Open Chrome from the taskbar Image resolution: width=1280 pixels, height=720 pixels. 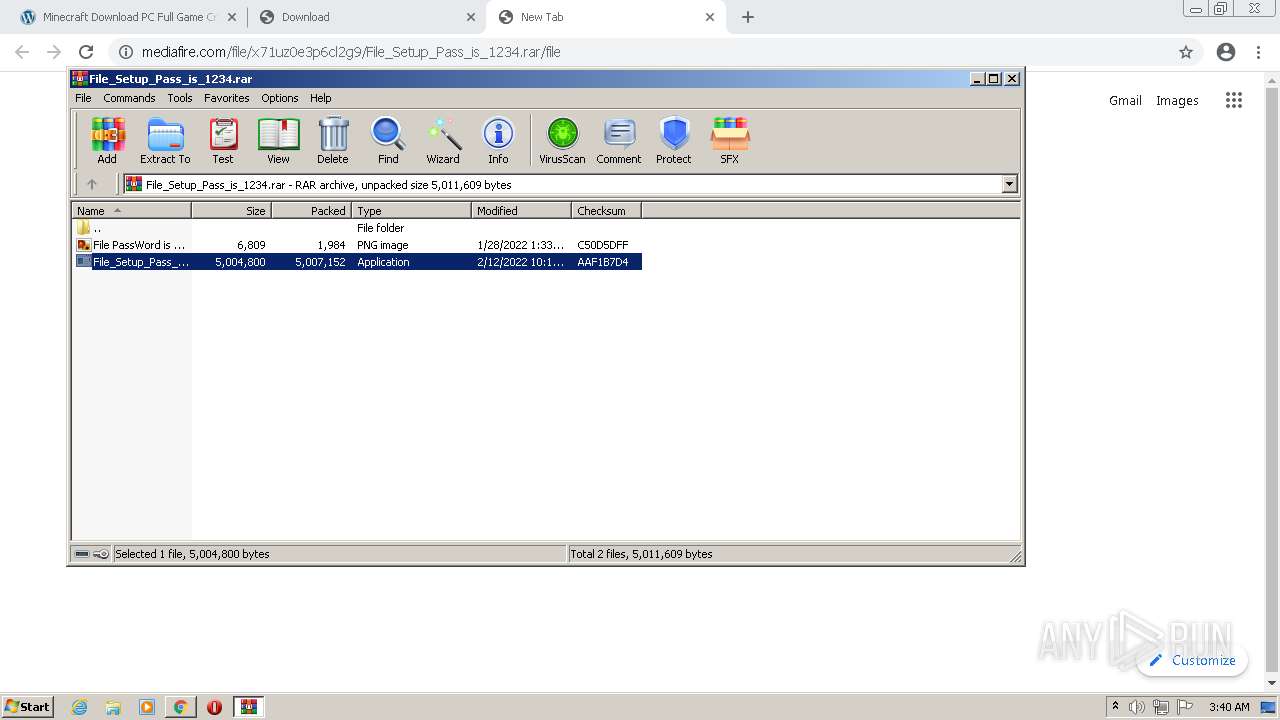[x=180, y=707]
